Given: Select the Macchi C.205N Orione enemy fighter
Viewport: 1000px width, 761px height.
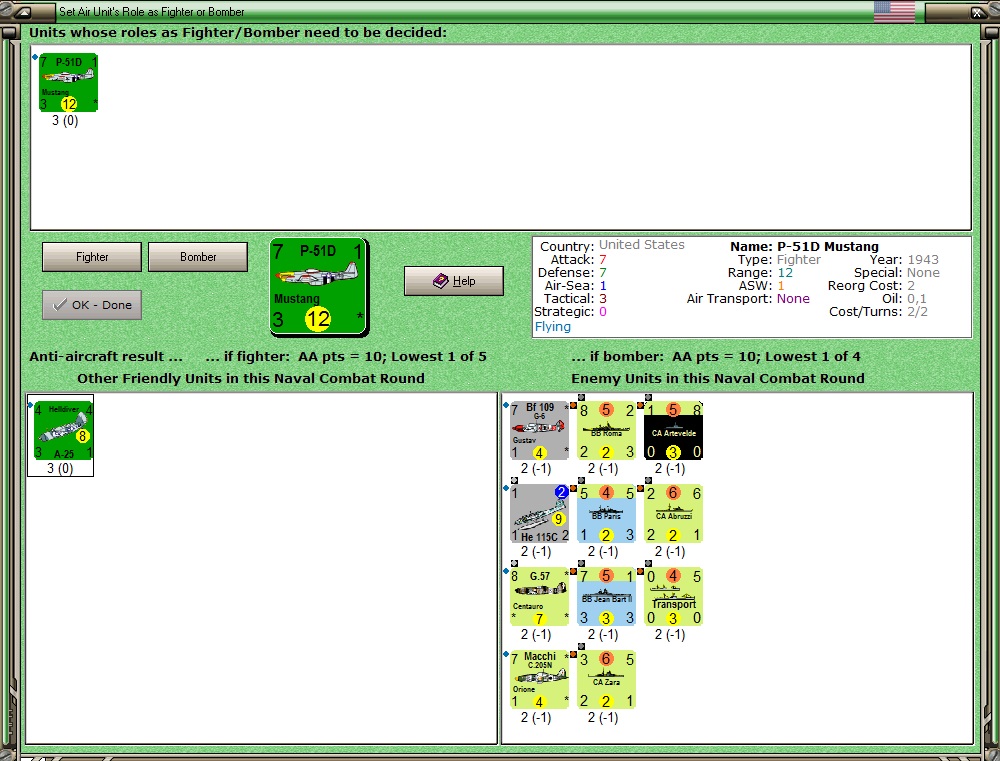Looking at the screenshot, I should pyautogui.click(x=540, y=679).
